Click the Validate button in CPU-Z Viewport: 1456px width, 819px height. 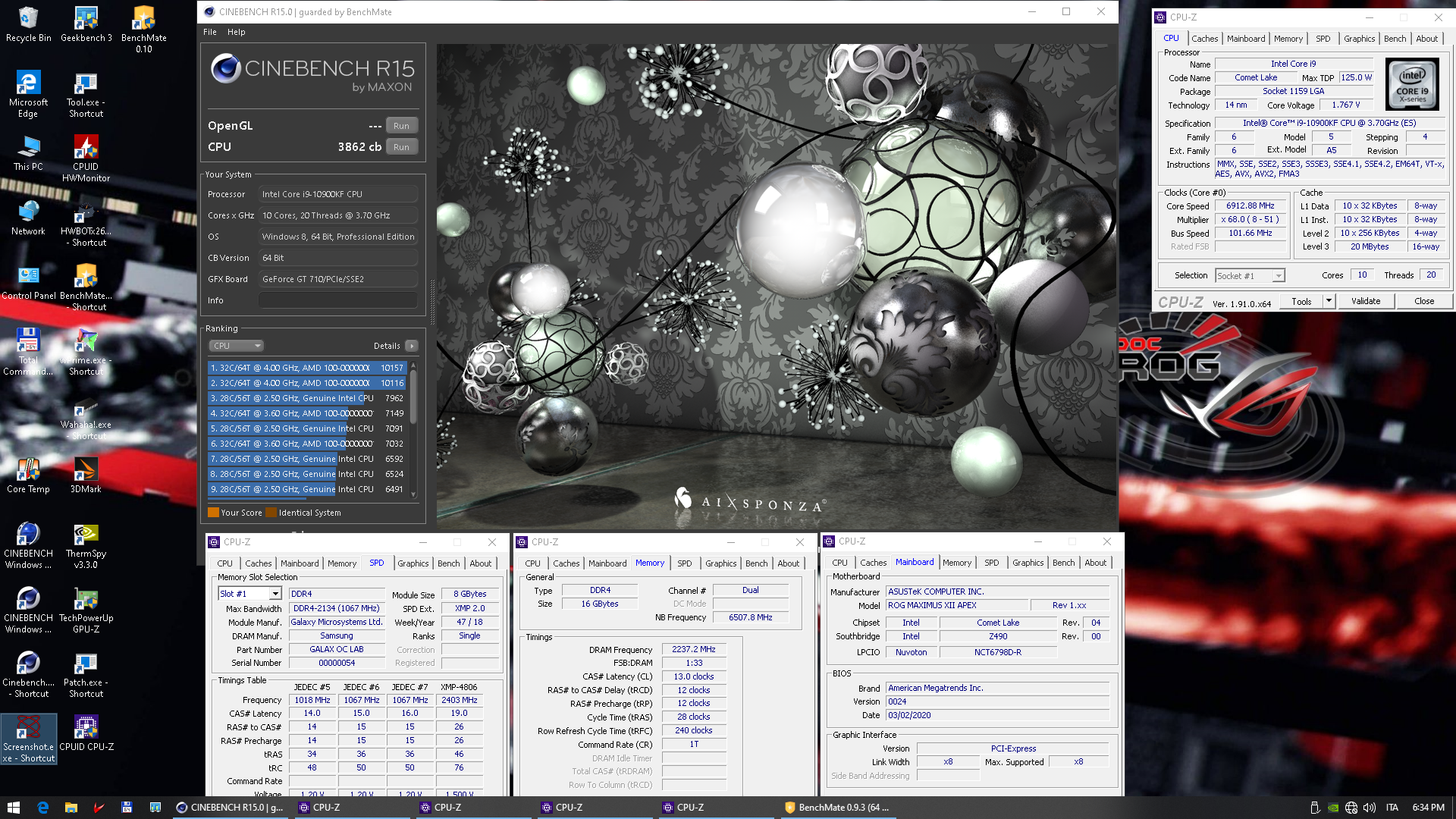pyautogui.click(x=1366, y=301)
